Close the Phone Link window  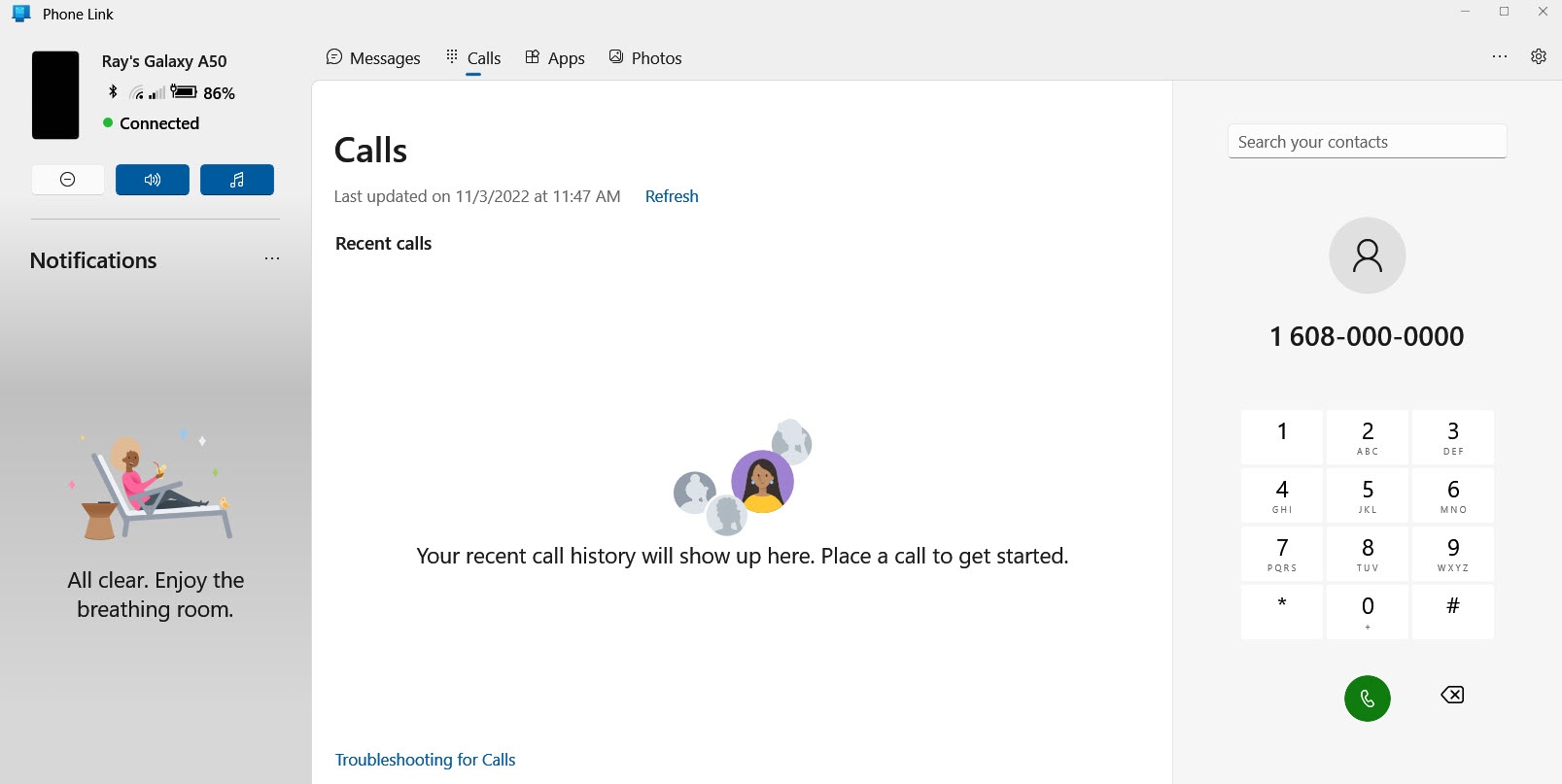(1543, 12)
